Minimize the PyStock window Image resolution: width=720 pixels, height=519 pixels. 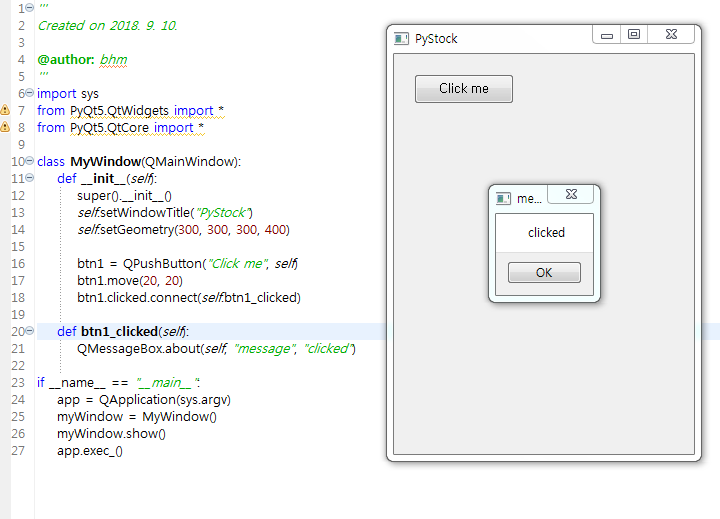[x=607, y=35]
